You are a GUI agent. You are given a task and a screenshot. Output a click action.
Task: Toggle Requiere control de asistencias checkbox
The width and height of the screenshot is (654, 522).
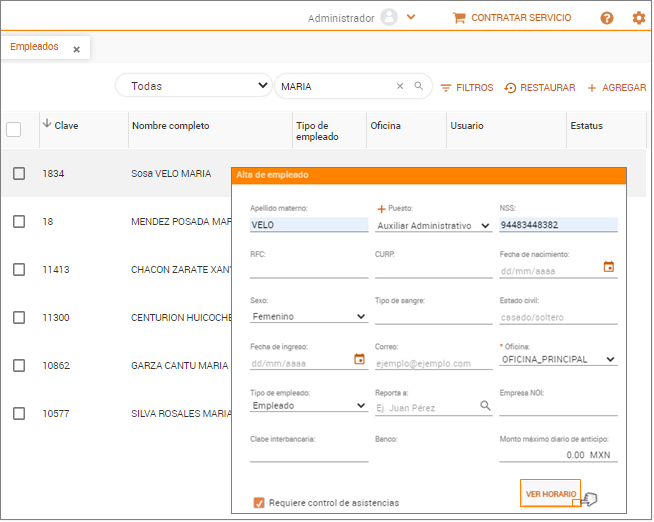259,503
